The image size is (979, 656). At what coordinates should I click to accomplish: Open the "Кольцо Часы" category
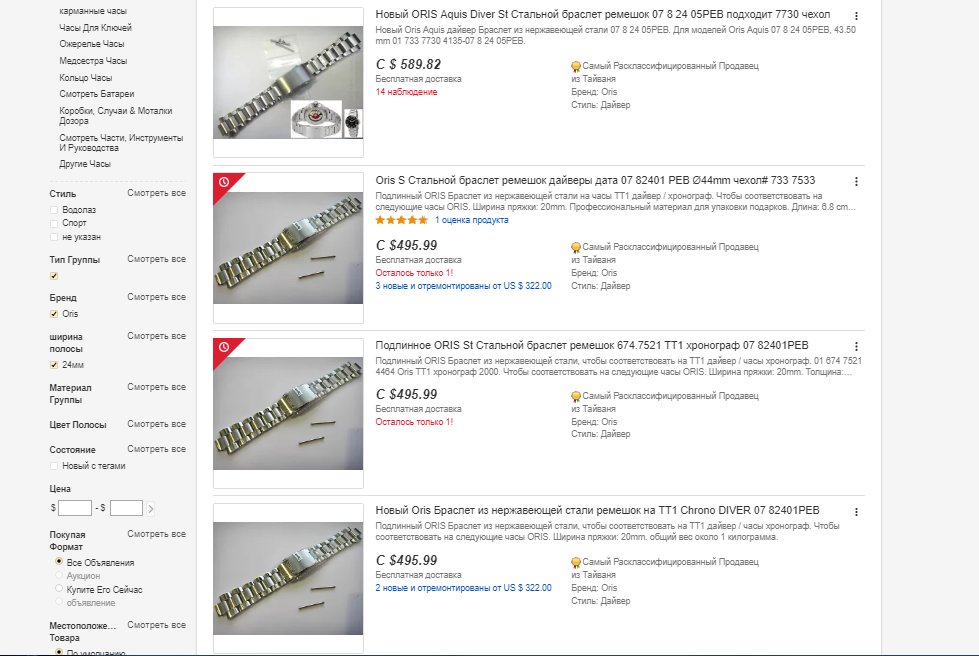click(x=86, y=77)
